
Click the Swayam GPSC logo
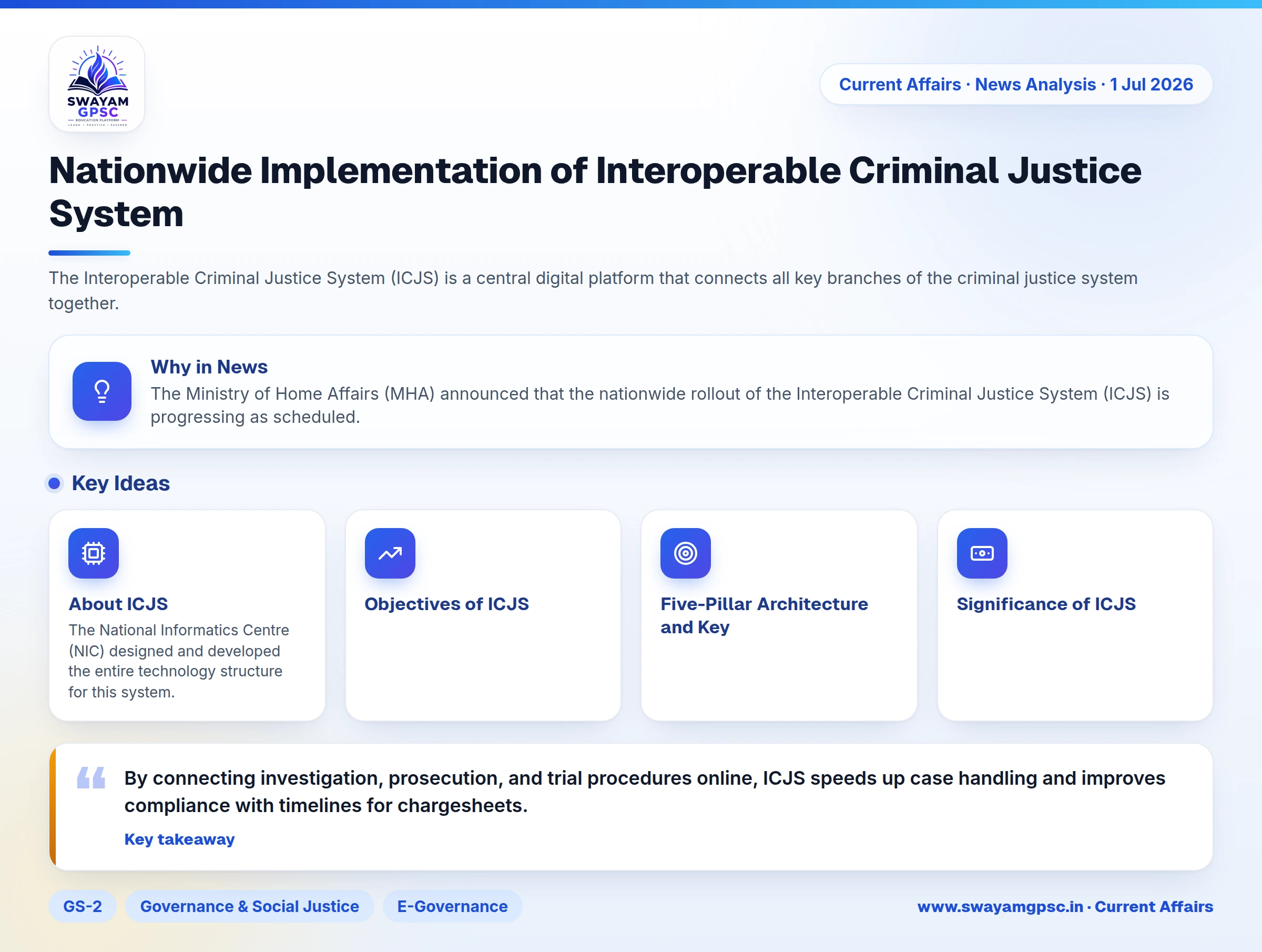point(97,85)
